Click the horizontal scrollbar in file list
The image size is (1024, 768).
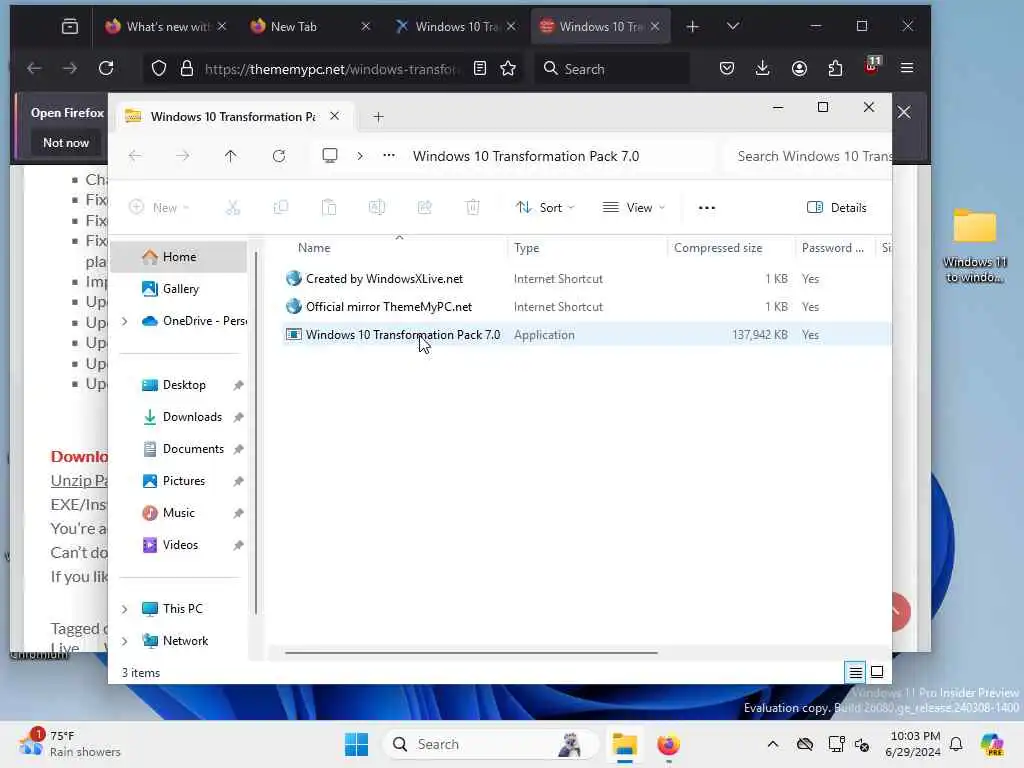click(x=471, y=652)
